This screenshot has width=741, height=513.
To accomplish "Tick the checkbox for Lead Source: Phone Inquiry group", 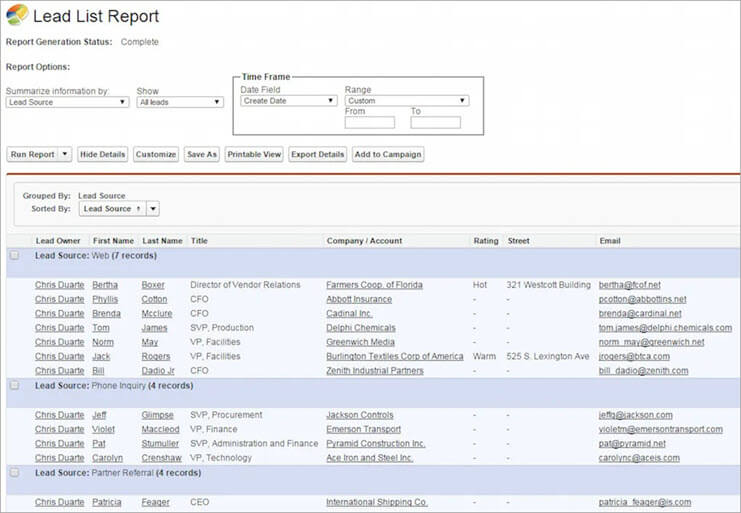I will coord(15,385).
